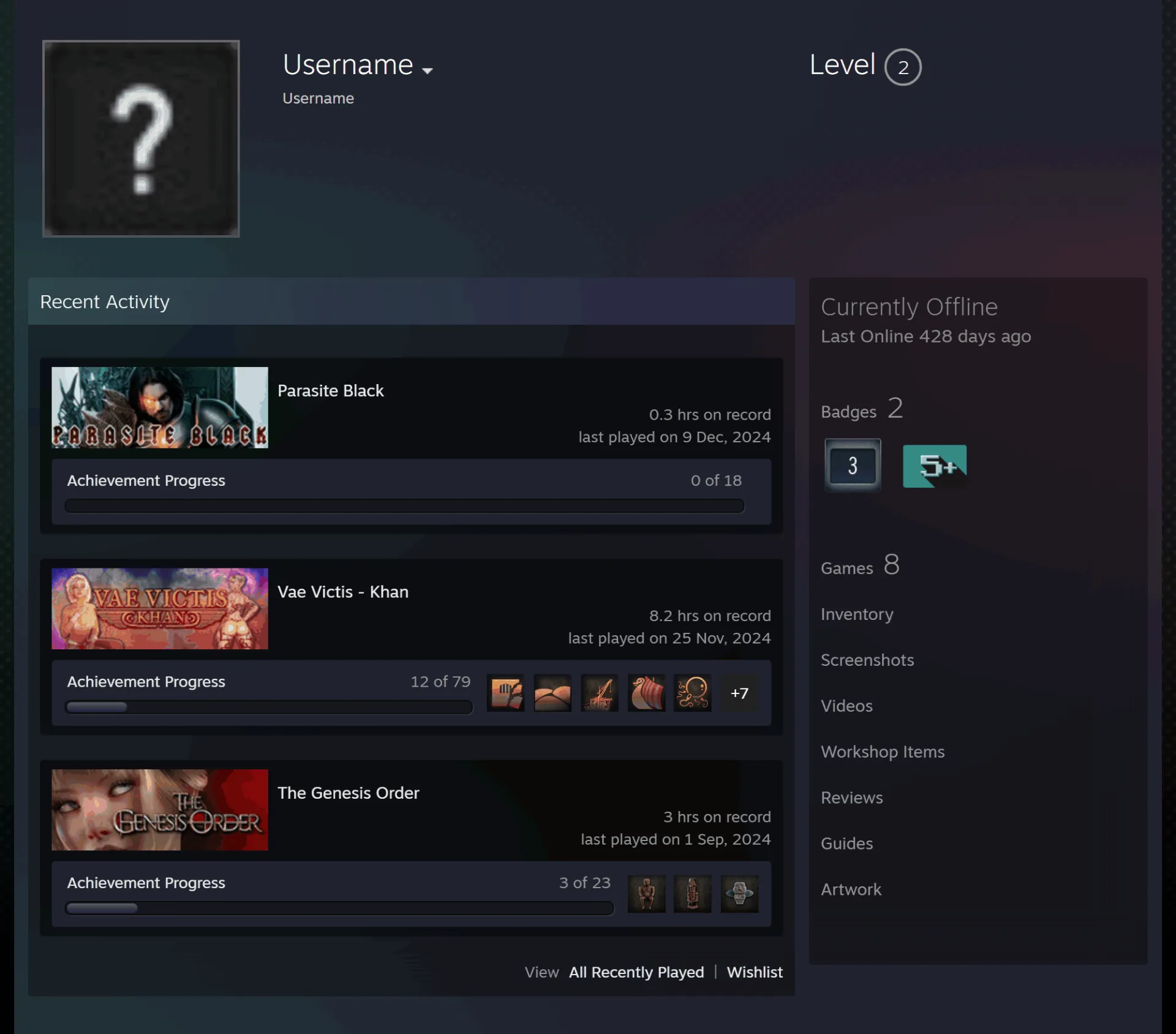Click second Genesis Order achievement statue icon
Image resolution: width=1176 pixels, height=1034 pixels.
[693, 894]
